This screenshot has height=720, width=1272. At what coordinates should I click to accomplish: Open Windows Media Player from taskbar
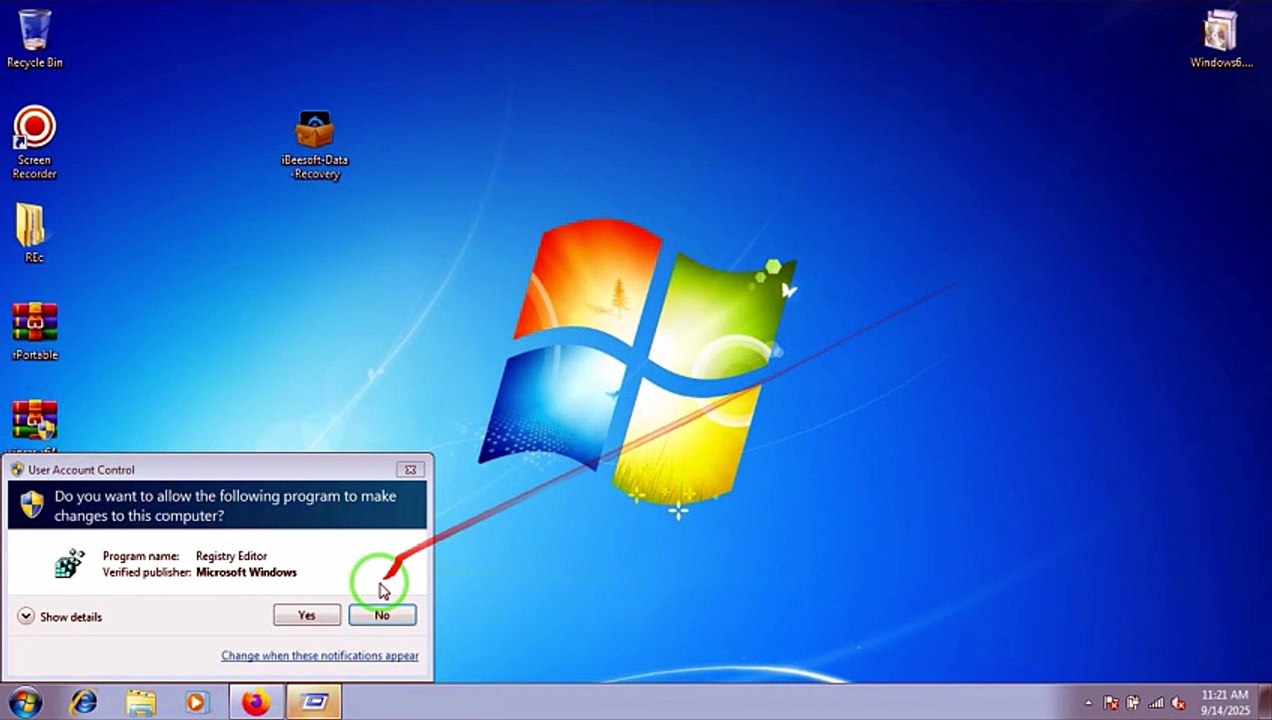pos(196,703)
